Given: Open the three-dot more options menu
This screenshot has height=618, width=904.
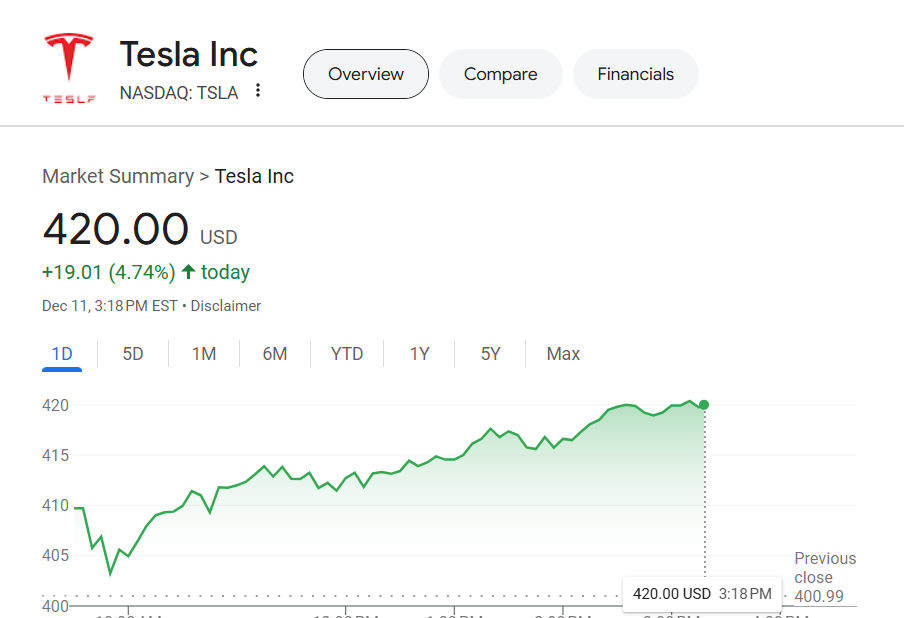Looking at the screenshot, I should click(258, 91).
